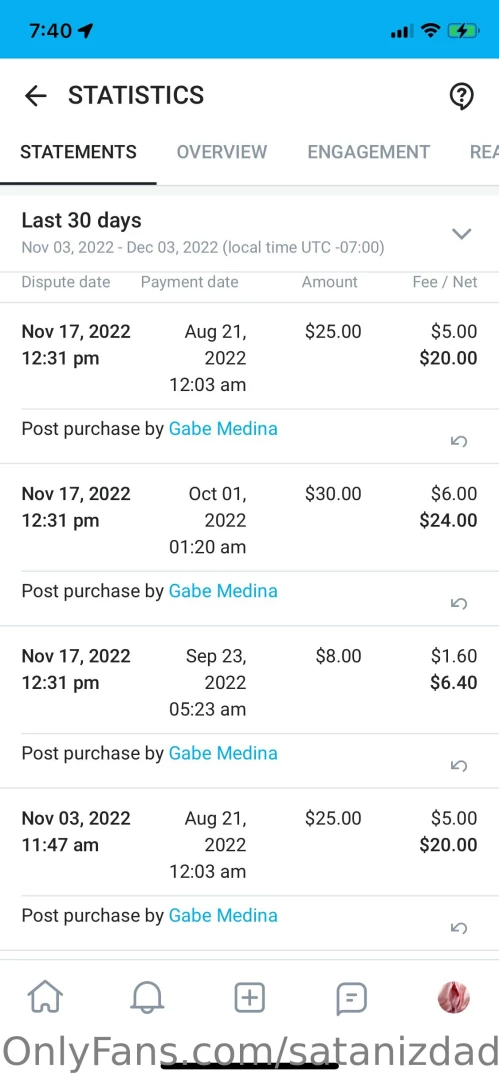The width and height of the screenshot is (499, 1080).
Task: Open the partially visible REACH tab
Action: 484,152
